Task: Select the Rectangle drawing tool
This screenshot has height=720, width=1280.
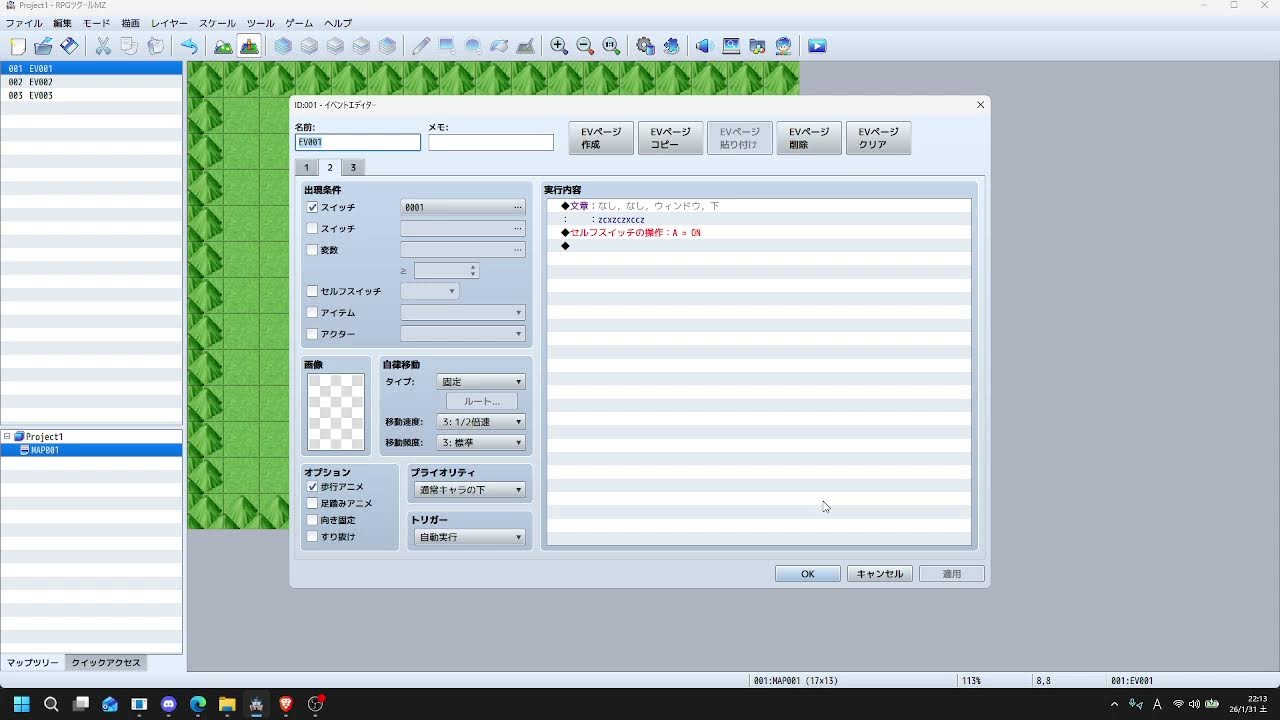Action: coord(447,46)
